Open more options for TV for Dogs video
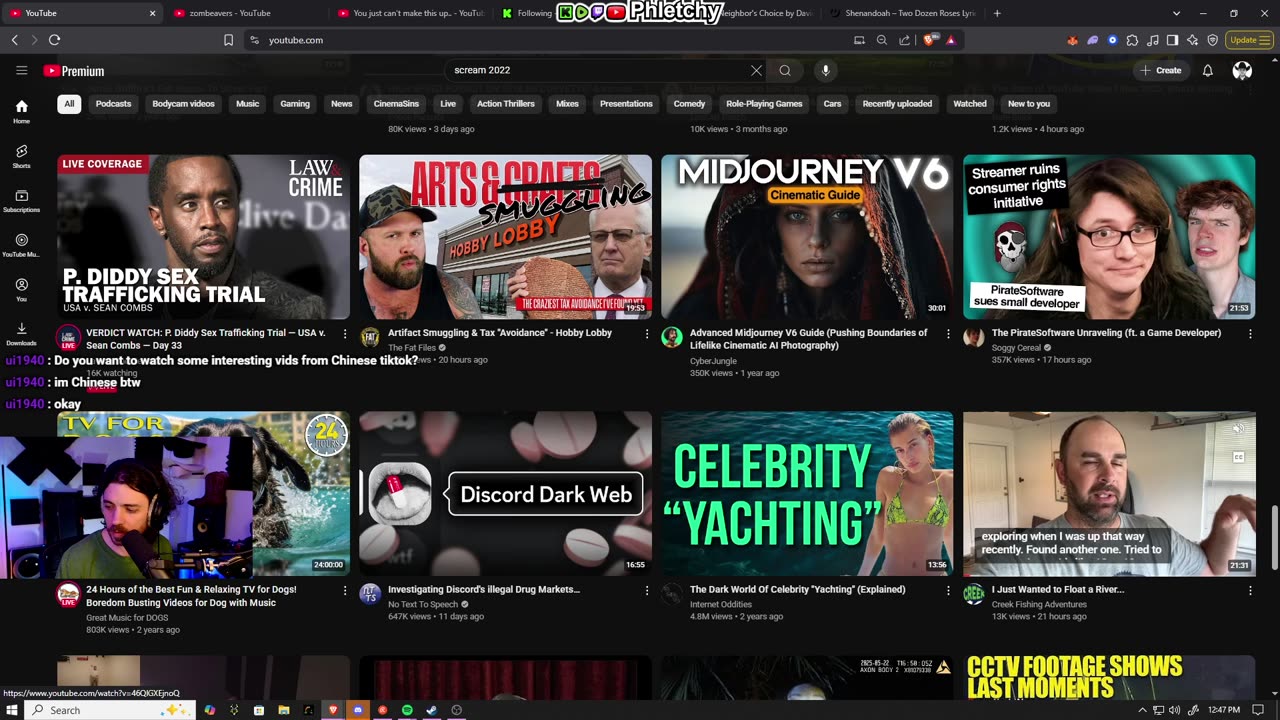The height and width of the screenshot is (720, 1280). pos(345,591)
